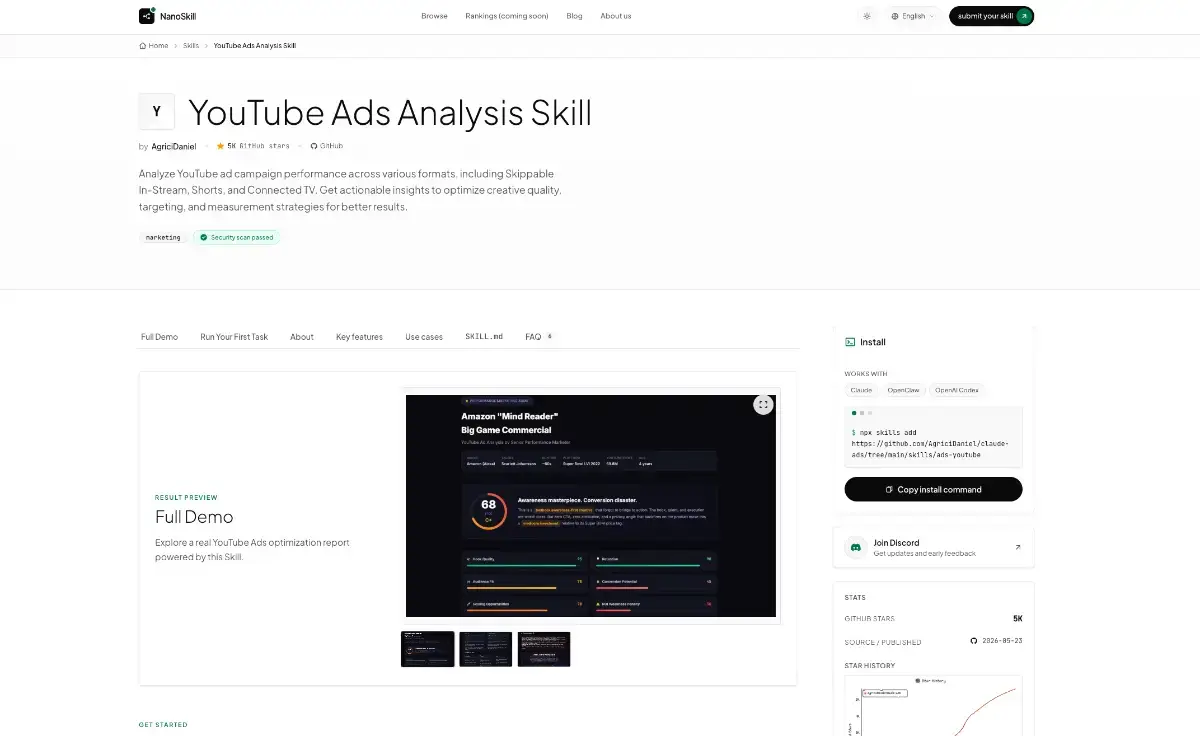1200x736 pixels.
Task: Open Join Discord external arrow icon
Action: point(1018,547)
